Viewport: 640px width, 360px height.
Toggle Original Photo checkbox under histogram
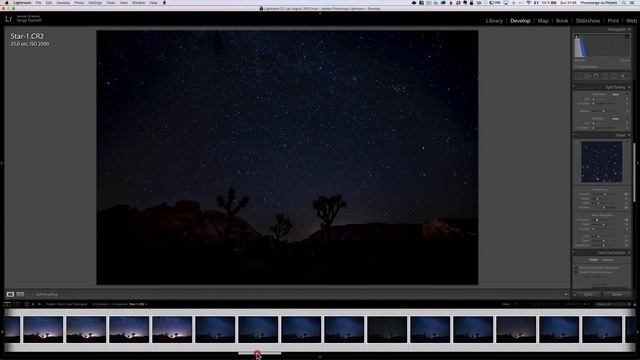click(576, 67)
